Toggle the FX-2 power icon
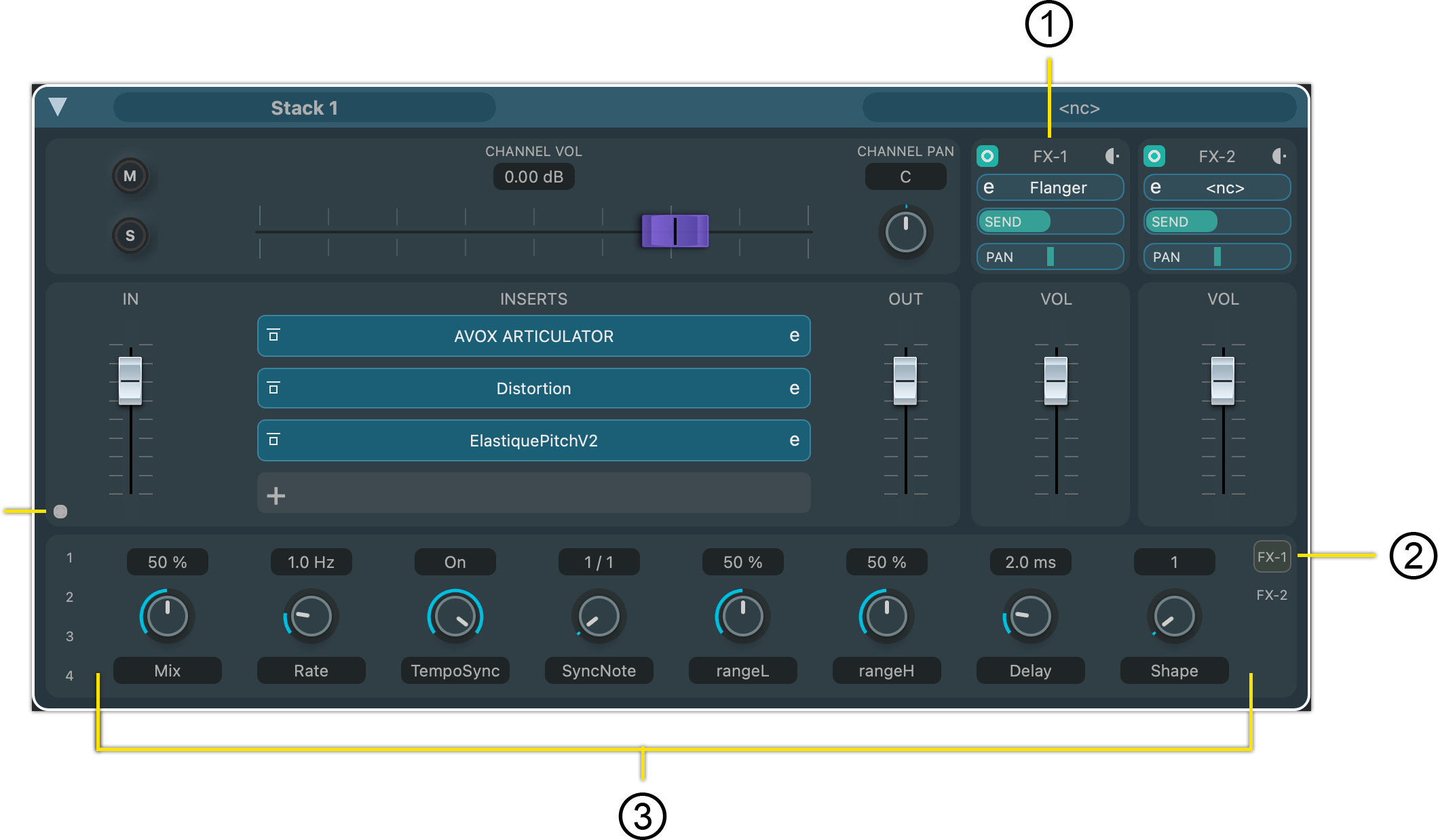This screenshot has width=1438, height=840. [1154, 157]
